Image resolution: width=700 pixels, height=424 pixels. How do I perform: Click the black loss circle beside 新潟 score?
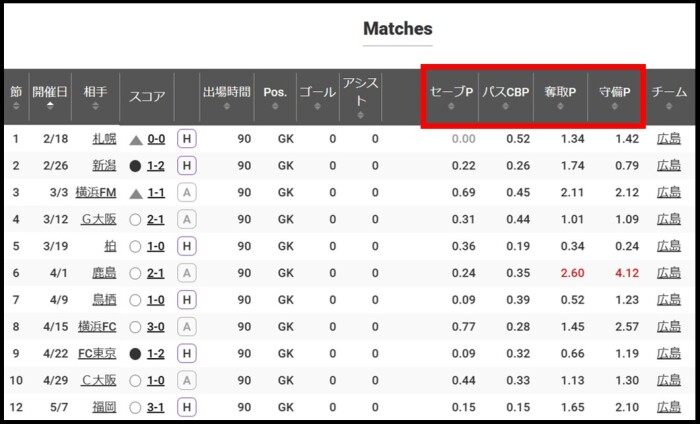tap(136, 166)
